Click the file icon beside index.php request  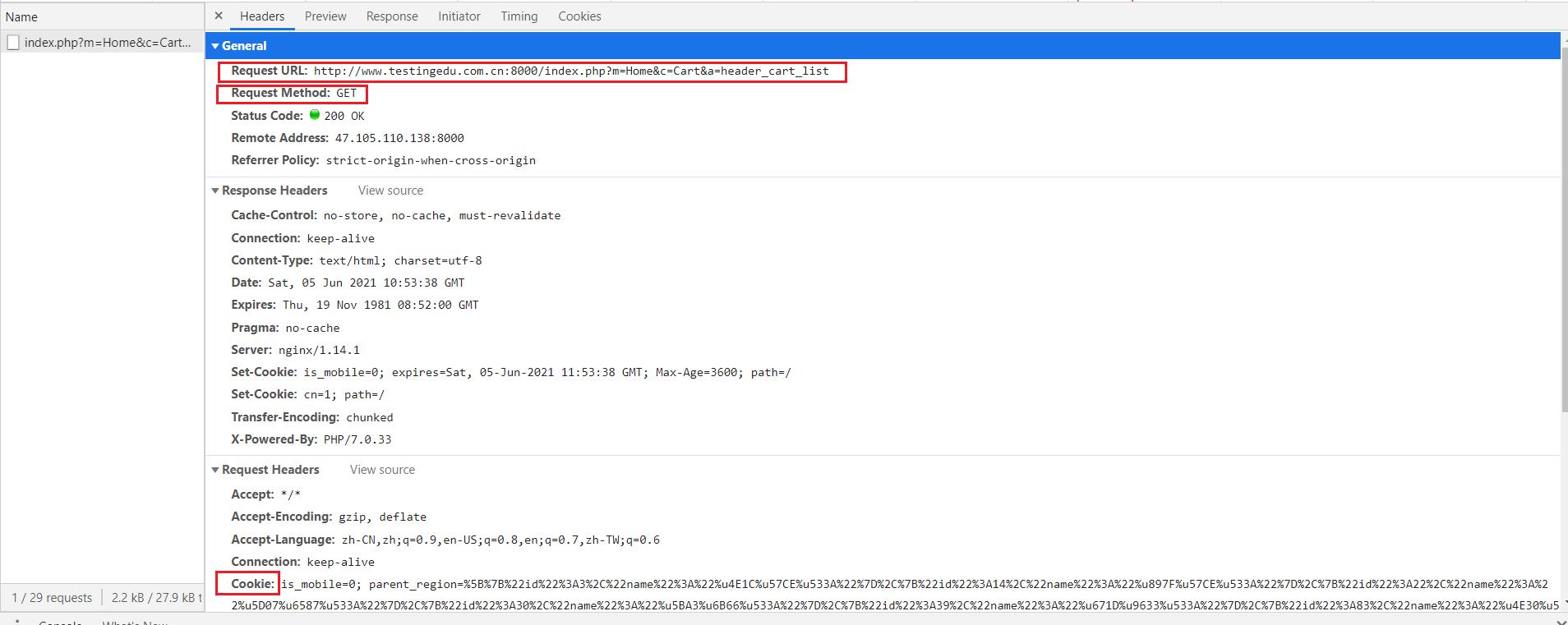[13, 43]
